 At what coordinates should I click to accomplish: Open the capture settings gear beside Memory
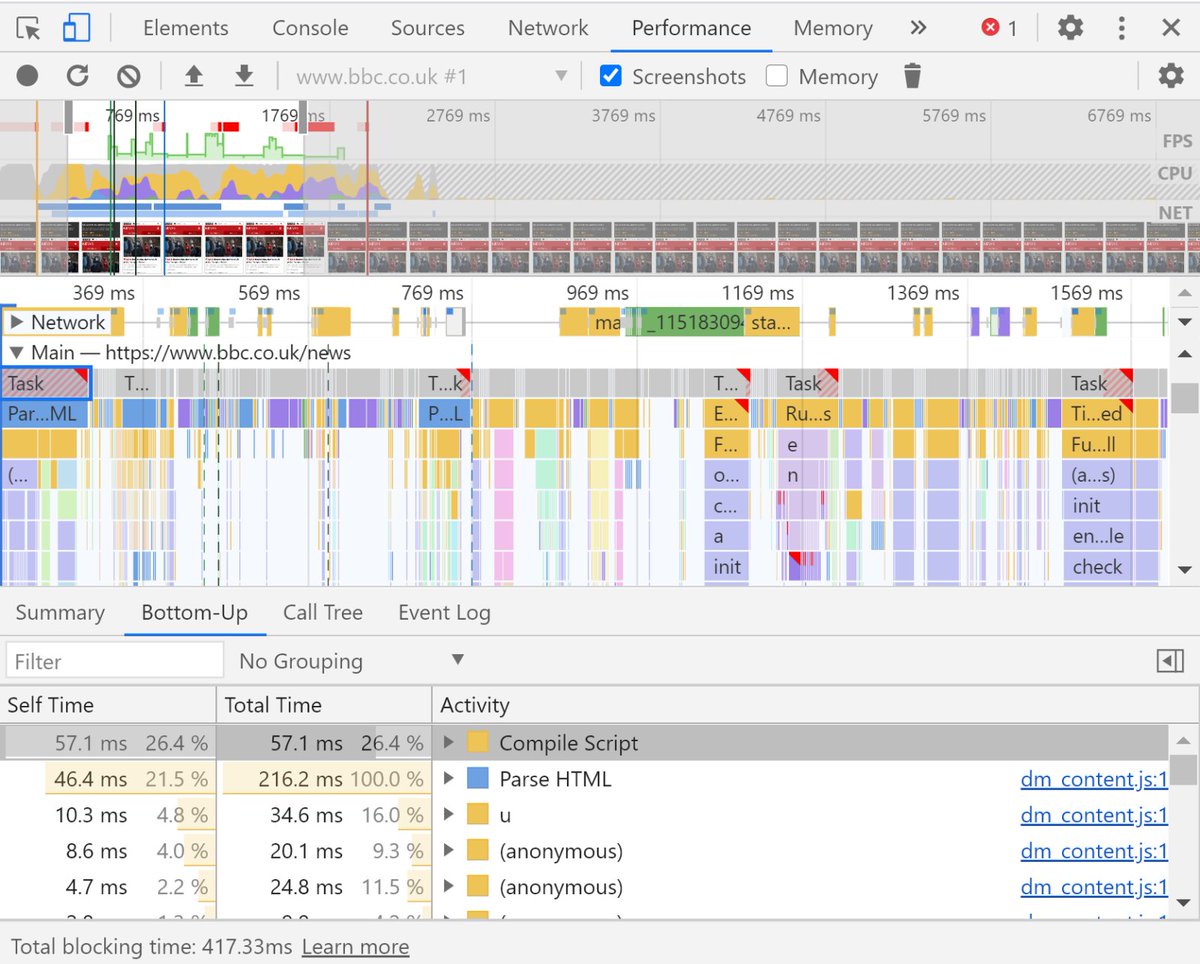click(x=1168, y=75)
